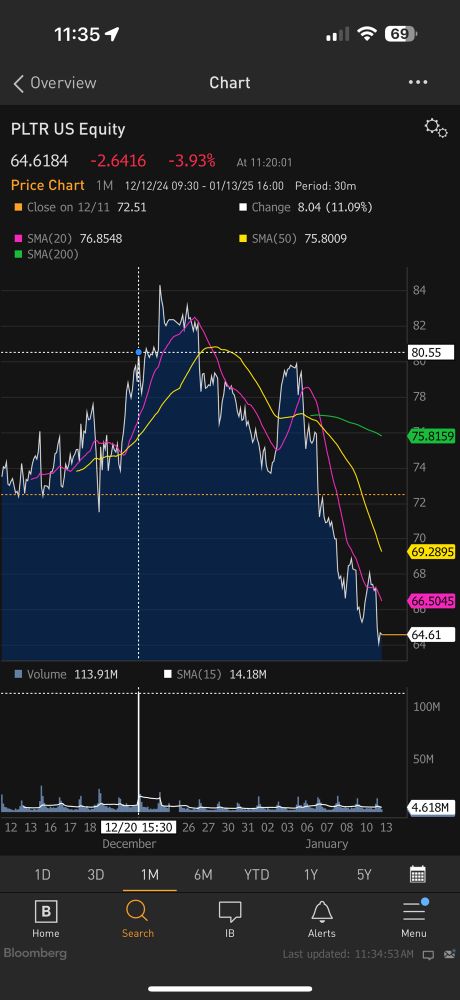Open the Alerts bell tab

[x=322, y=919]
